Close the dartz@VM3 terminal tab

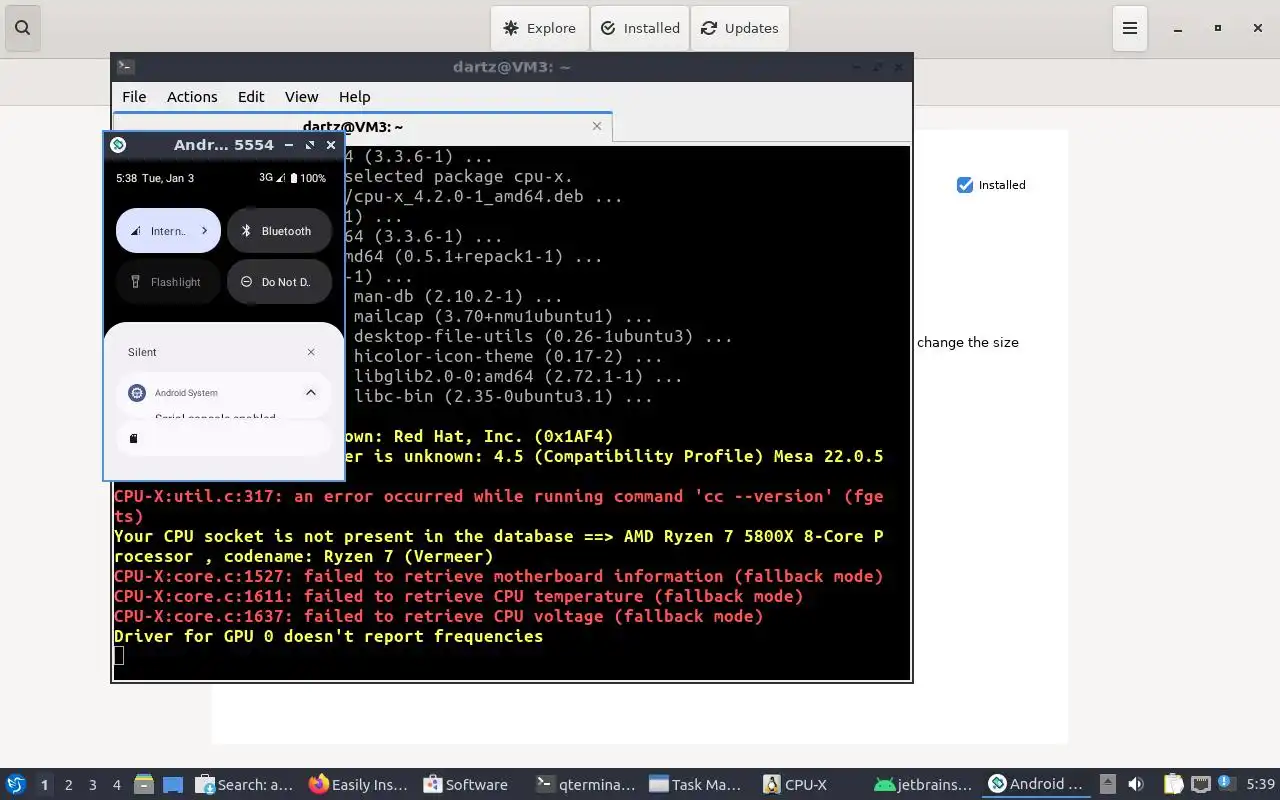pos(597,126)
